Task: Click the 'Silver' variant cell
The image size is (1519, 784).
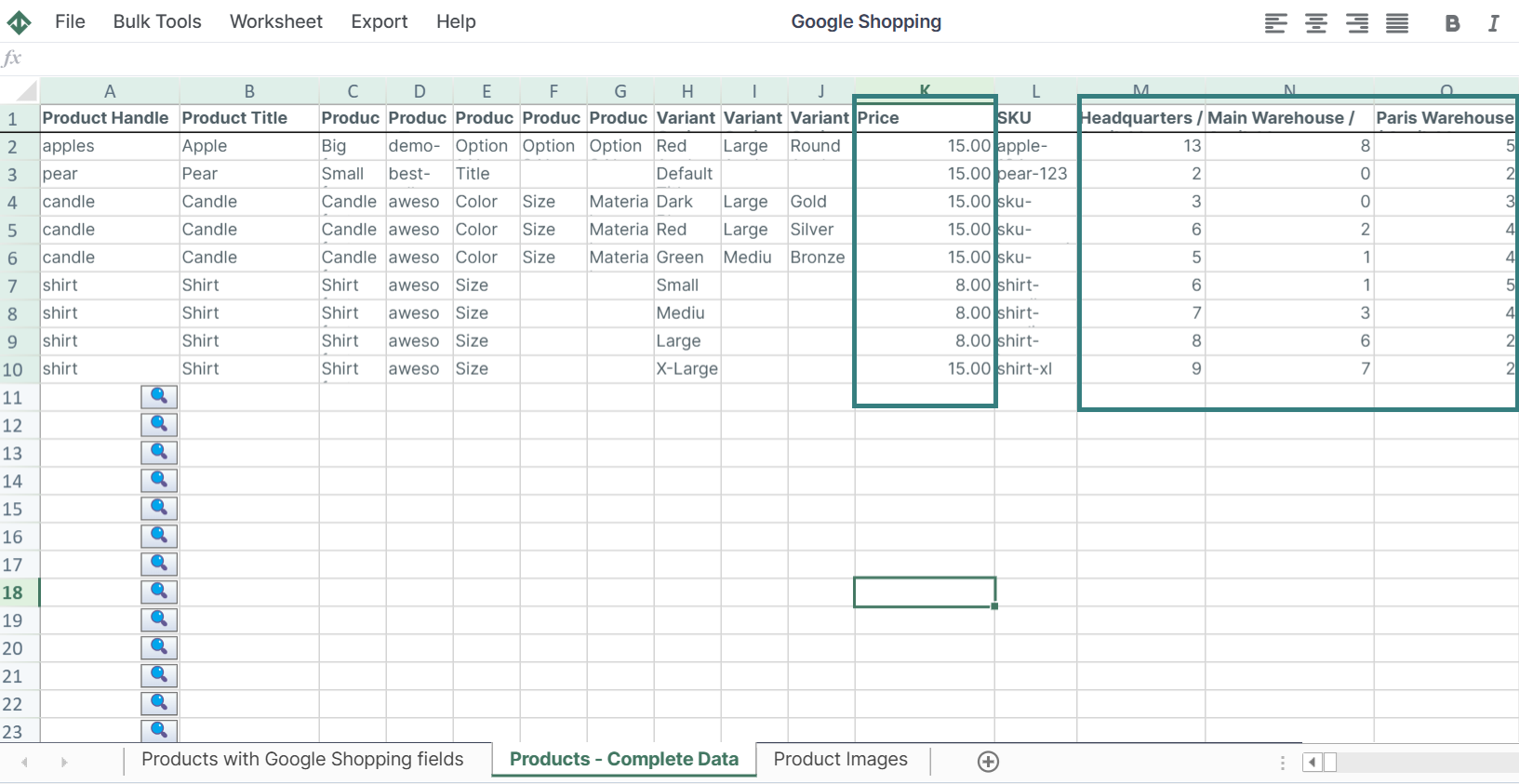Action: 821,230
